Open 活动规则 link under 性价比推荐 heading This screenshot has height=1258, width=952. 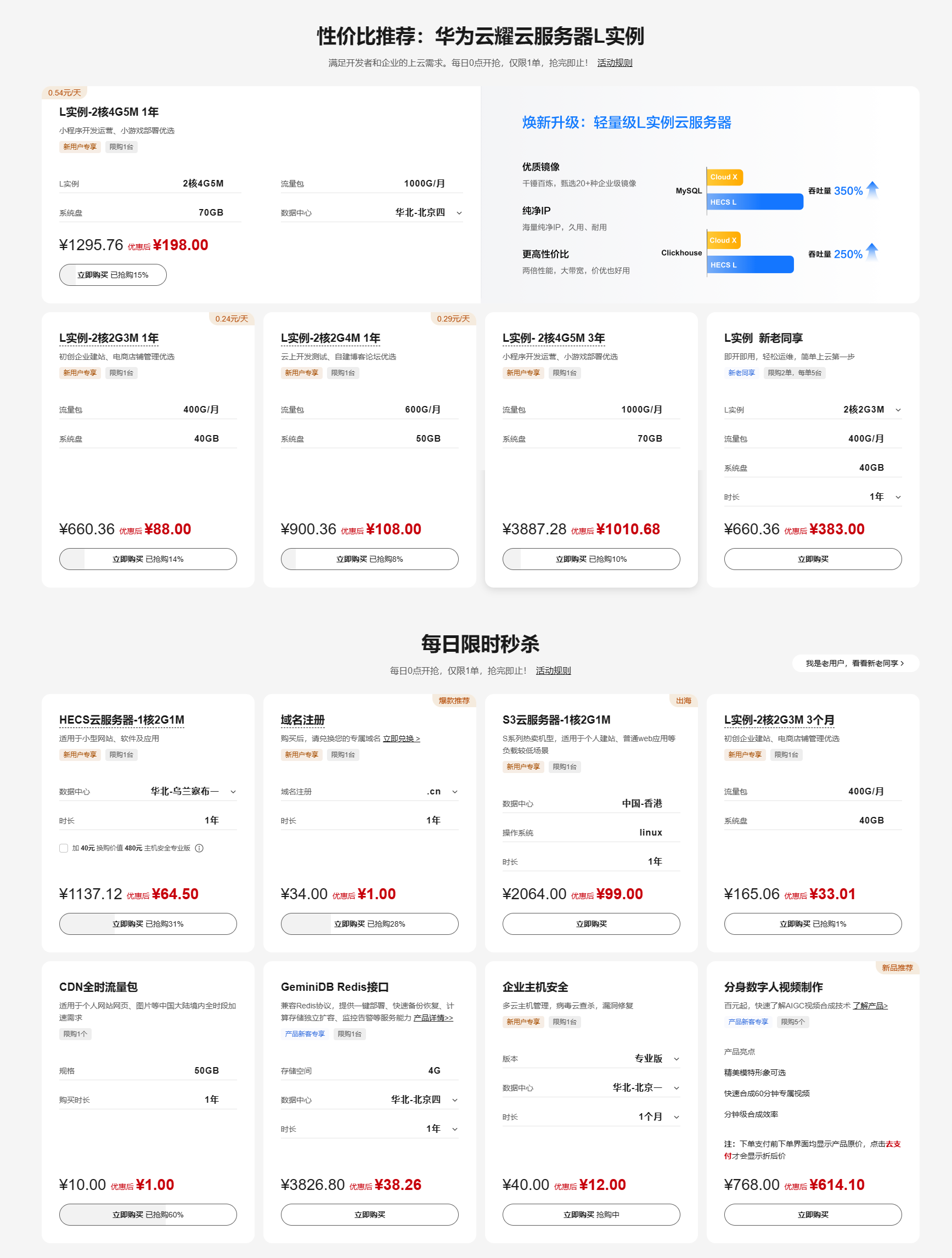614,63
